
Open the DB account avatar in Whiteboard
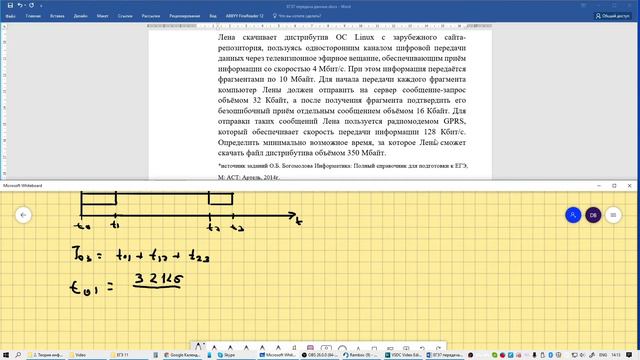pos(593,215)
